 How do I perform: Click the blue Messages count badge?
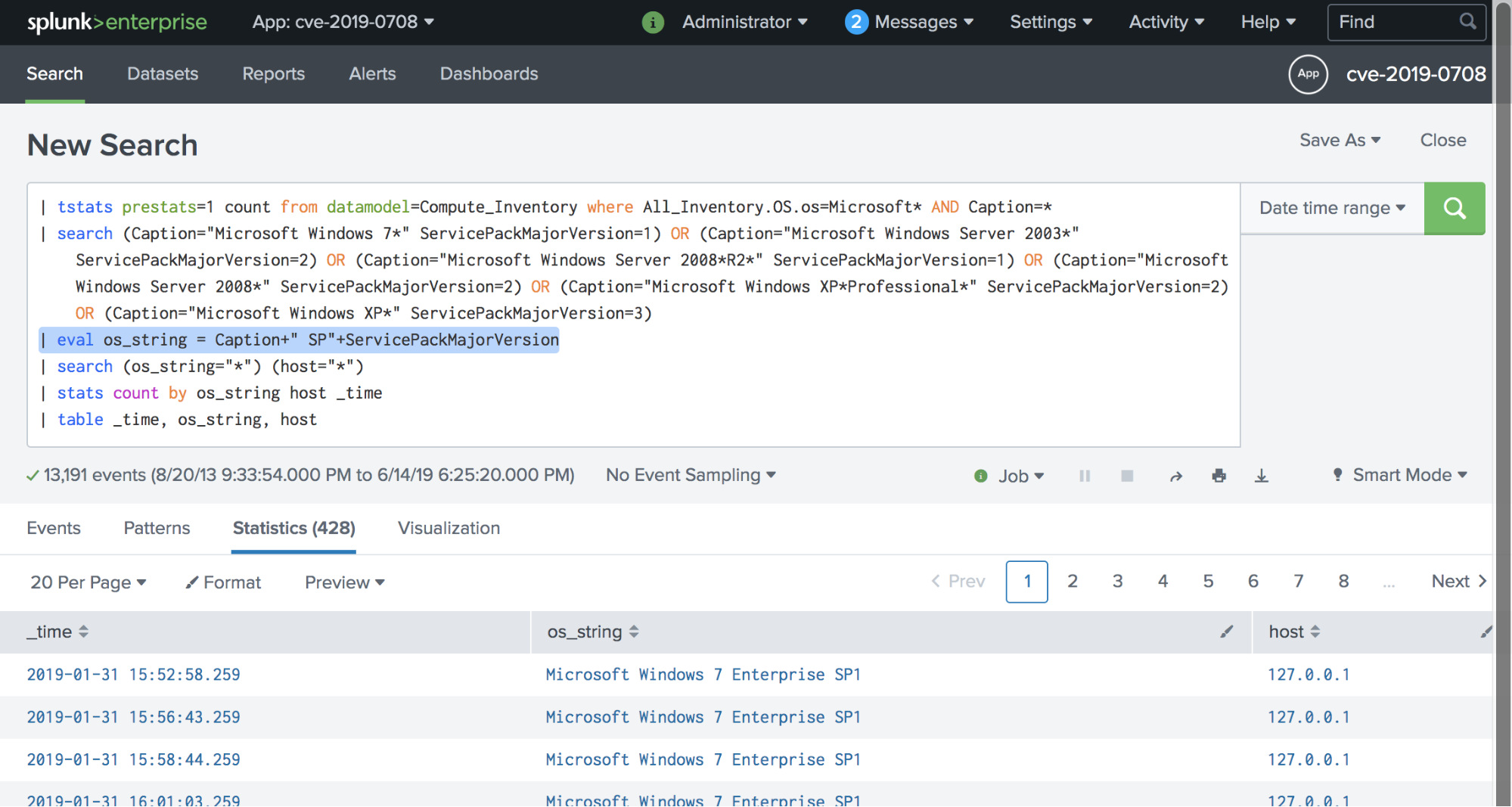856,22
